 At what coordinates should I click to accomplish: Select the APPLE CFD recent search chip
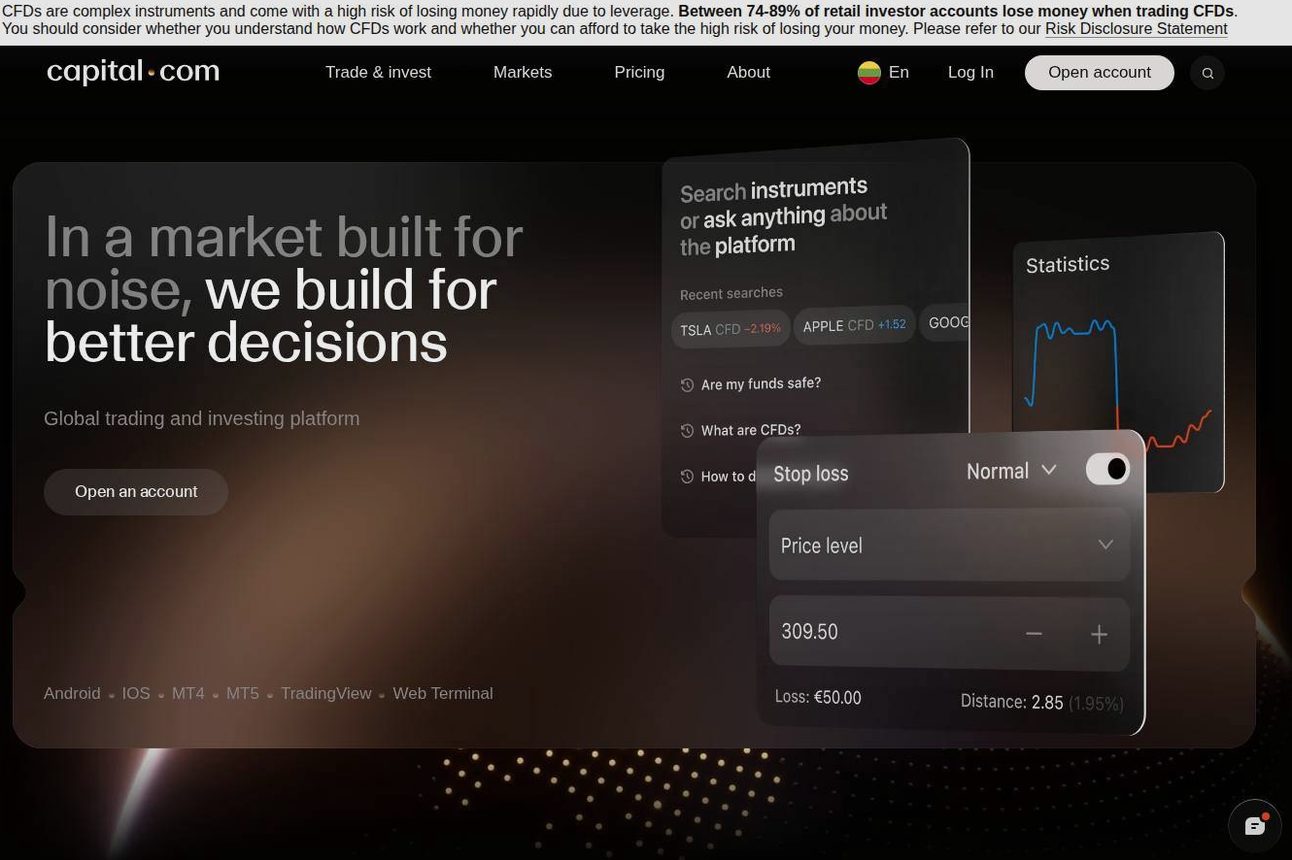click(854, 325)
